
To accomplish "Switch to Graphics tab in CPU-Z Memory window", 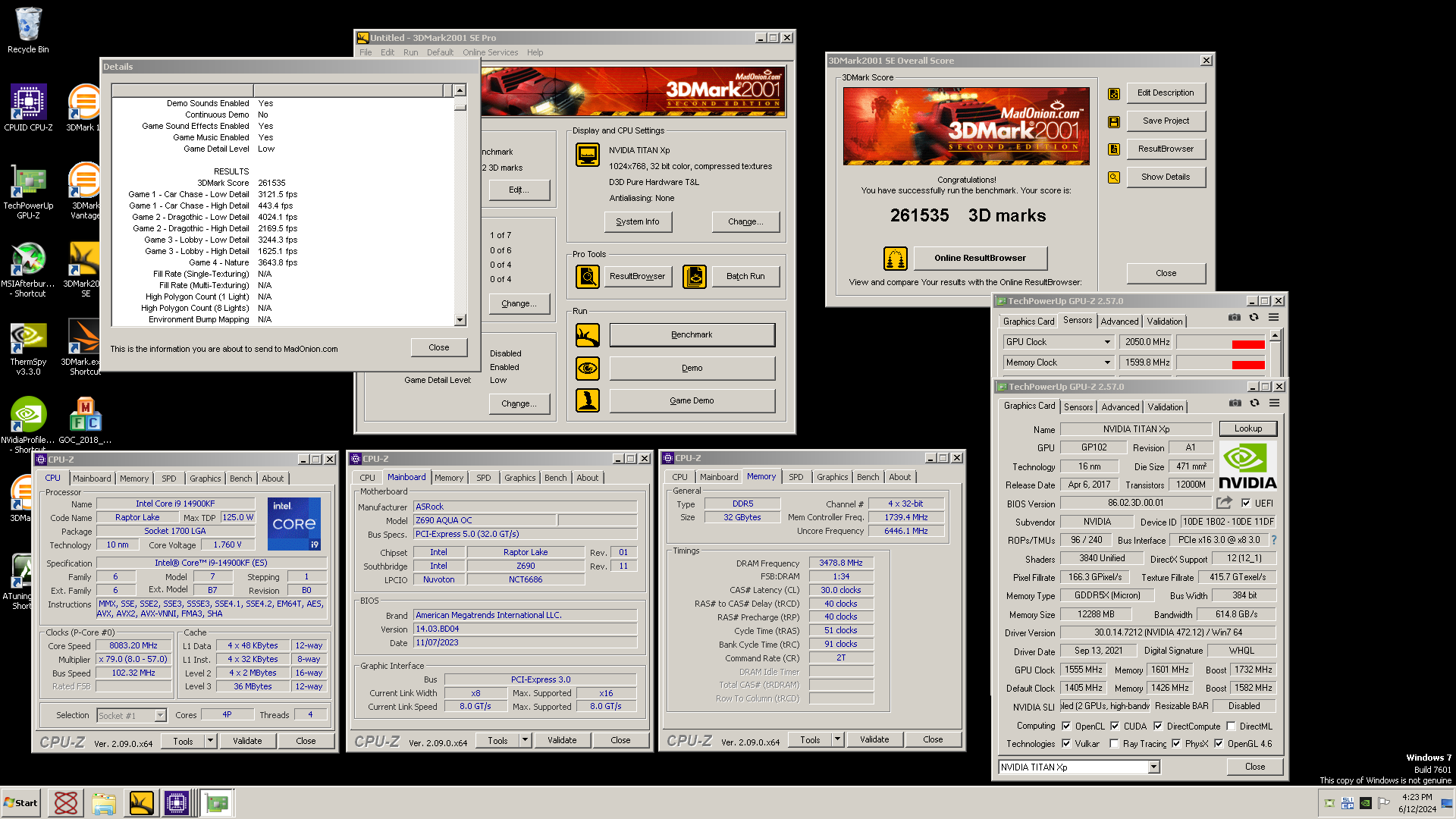I will pos(832,477).
